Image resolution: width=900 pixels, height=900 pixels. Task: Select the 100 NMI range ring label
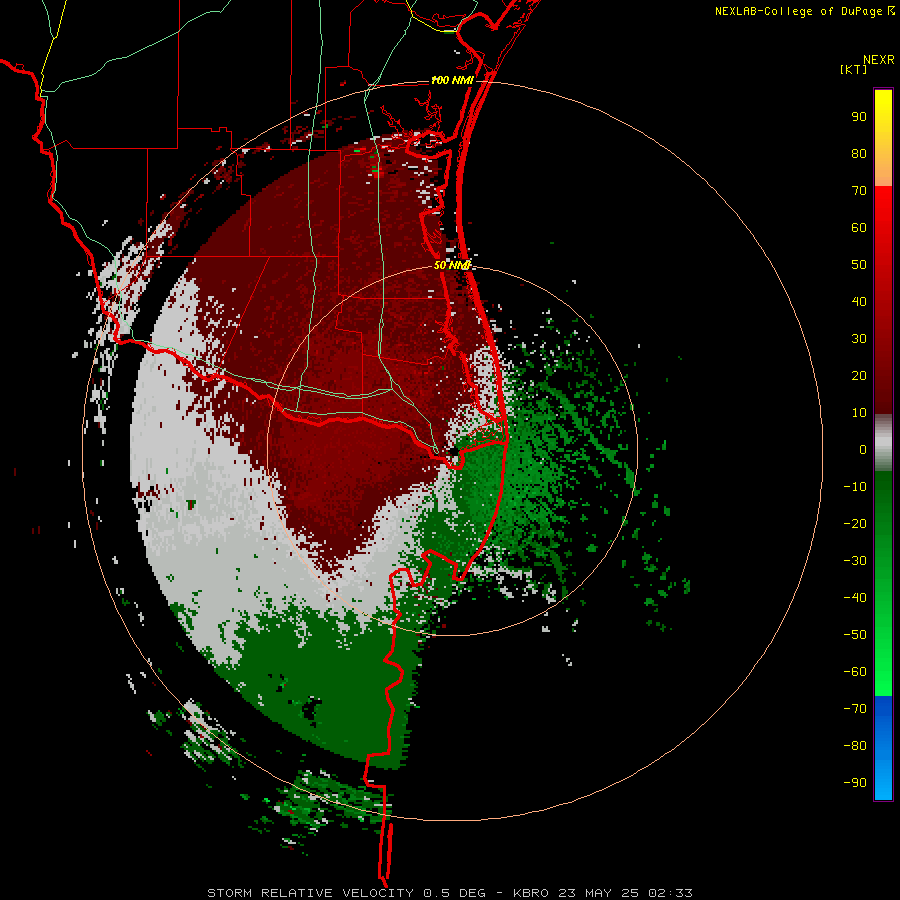pos(452,80)
